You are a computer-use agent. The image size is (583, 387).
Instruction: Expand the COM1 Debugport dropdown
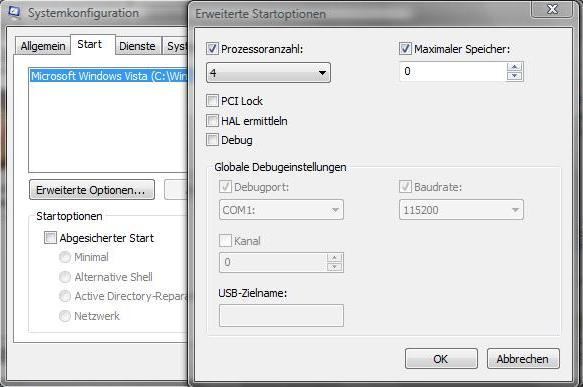pos(281,210)
